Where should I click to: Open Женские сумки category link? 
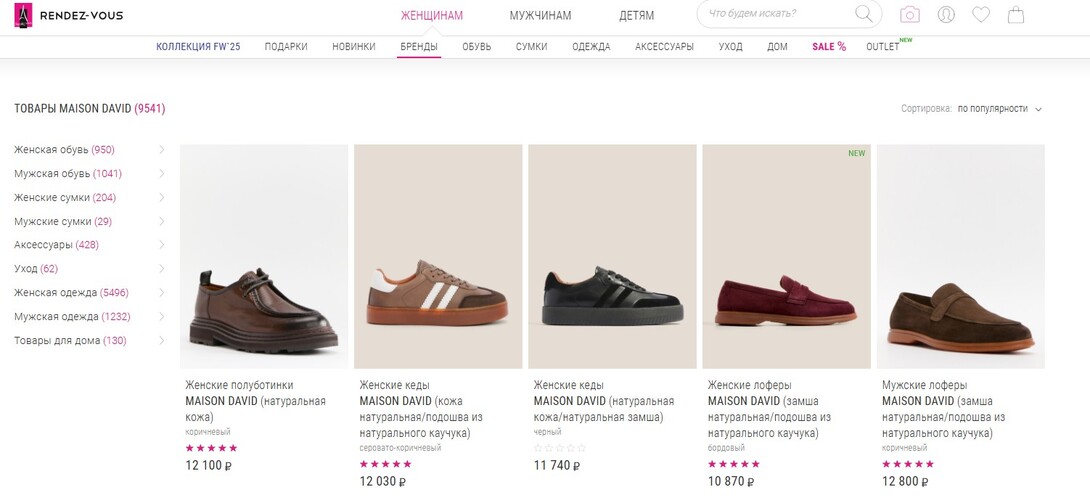coord(65,198)
